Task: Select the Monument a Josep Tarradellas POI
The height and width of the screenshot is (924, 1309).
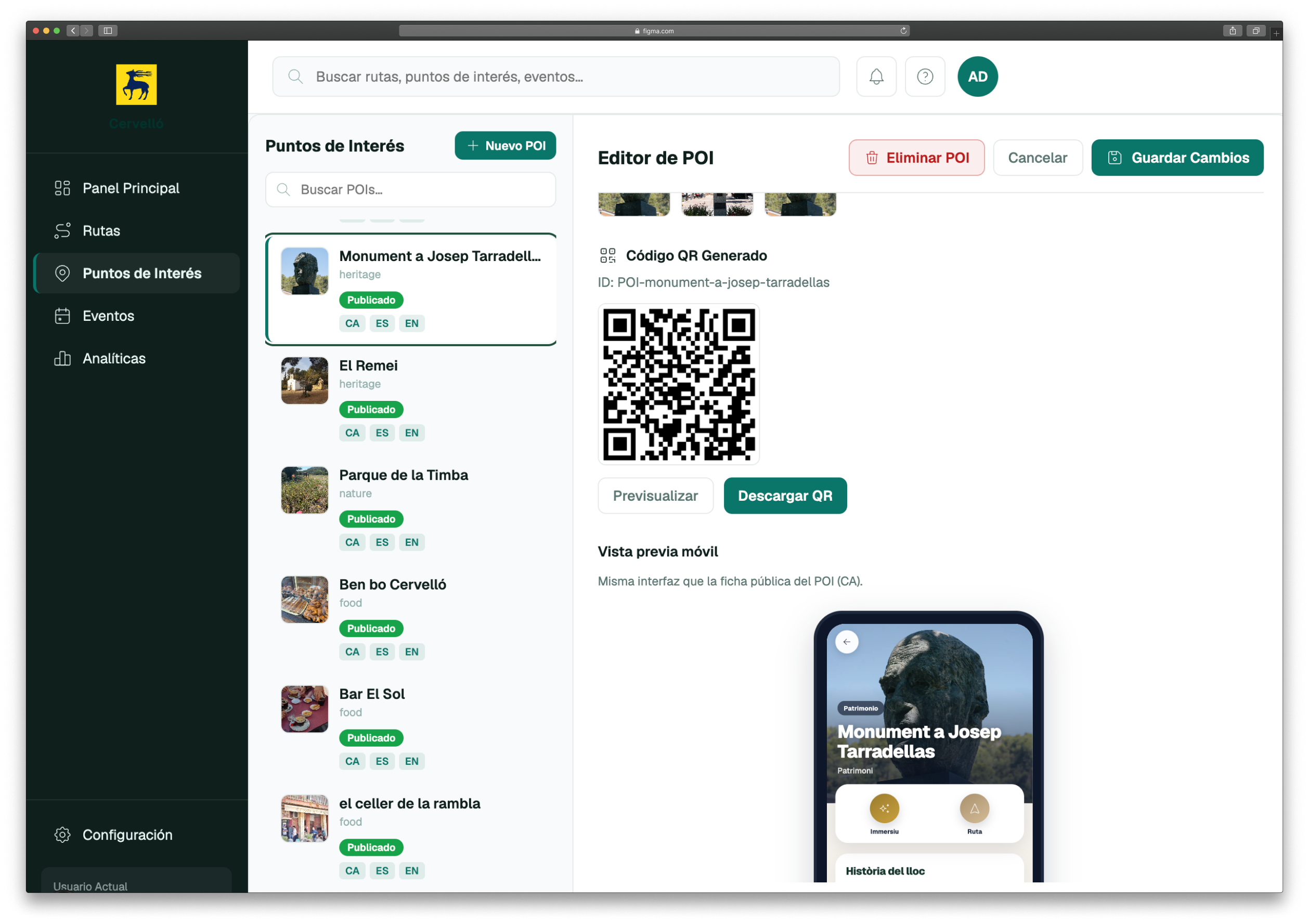Action: pyautogui.click(x=411, y=289)
